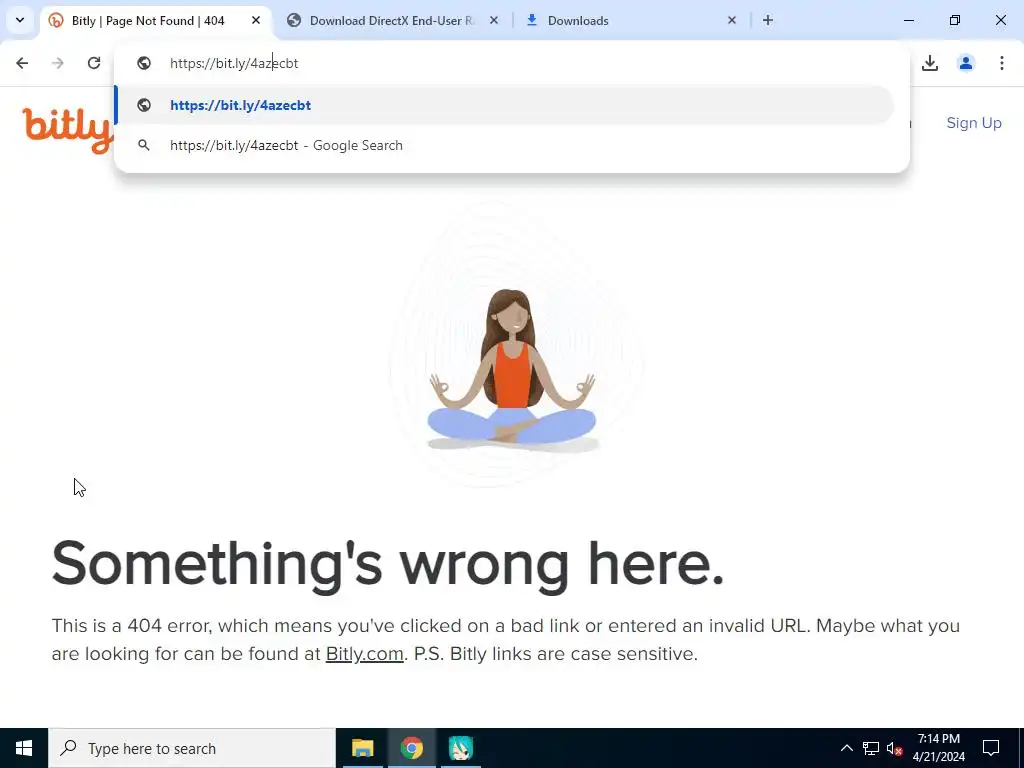This screenshot has width=1024, height=768.
Task: Open the Windows Start menu
Action: pyautogui.click(x=24, y=748)
